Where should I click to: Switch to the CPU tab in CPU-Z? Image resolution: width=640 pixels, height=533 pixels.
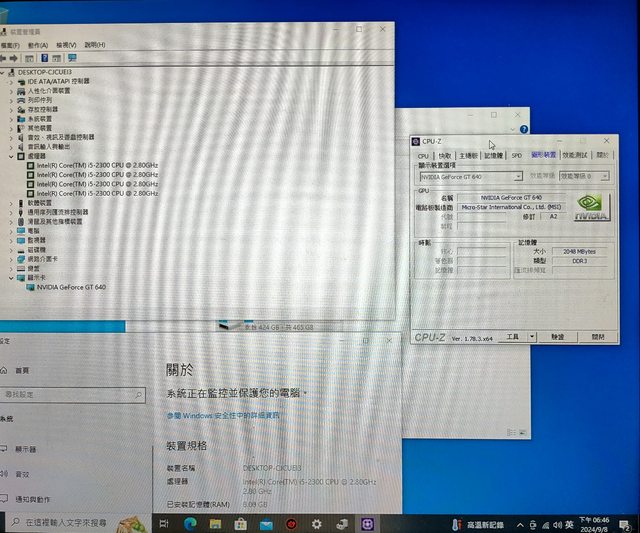coord(423,156)
